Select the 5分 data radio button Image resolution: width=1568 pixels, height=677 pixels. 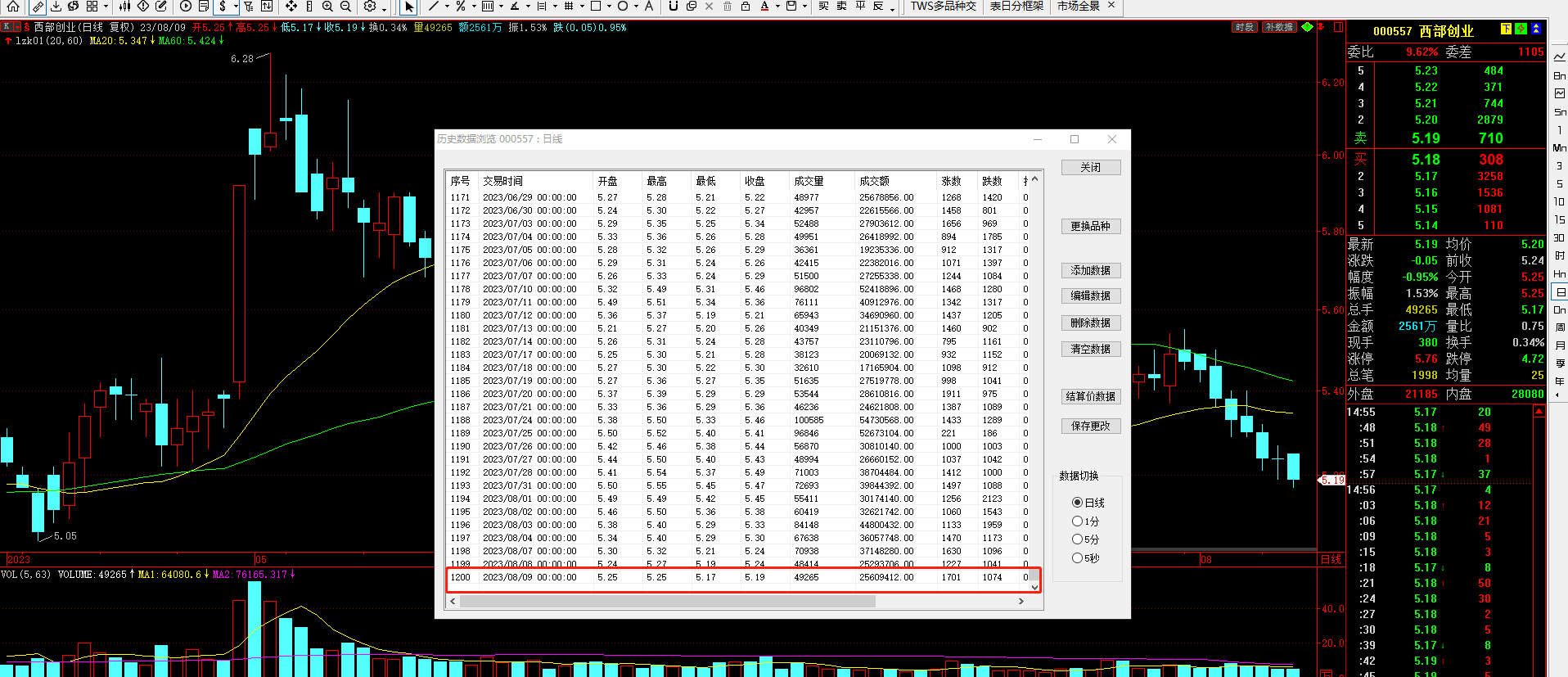(x=1078, y=539)
